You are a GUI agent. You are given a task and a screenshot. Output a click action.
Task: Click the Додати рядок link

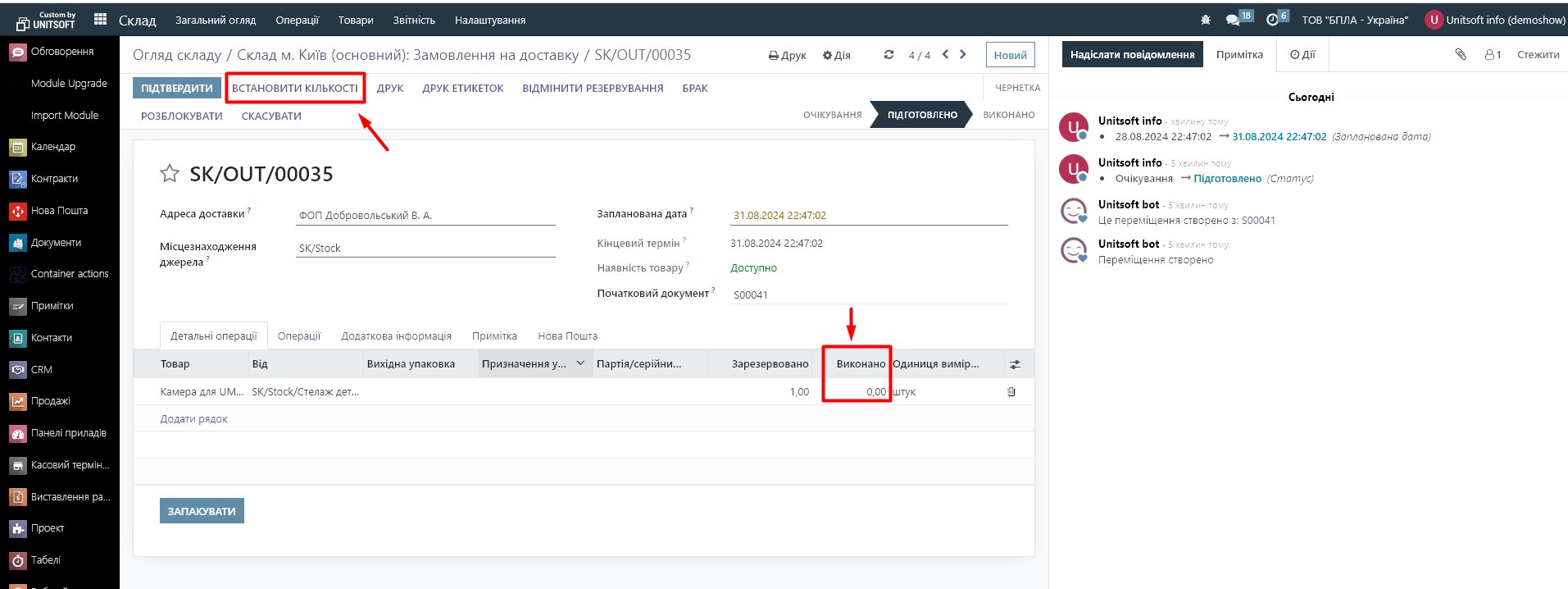pos(193,419)
